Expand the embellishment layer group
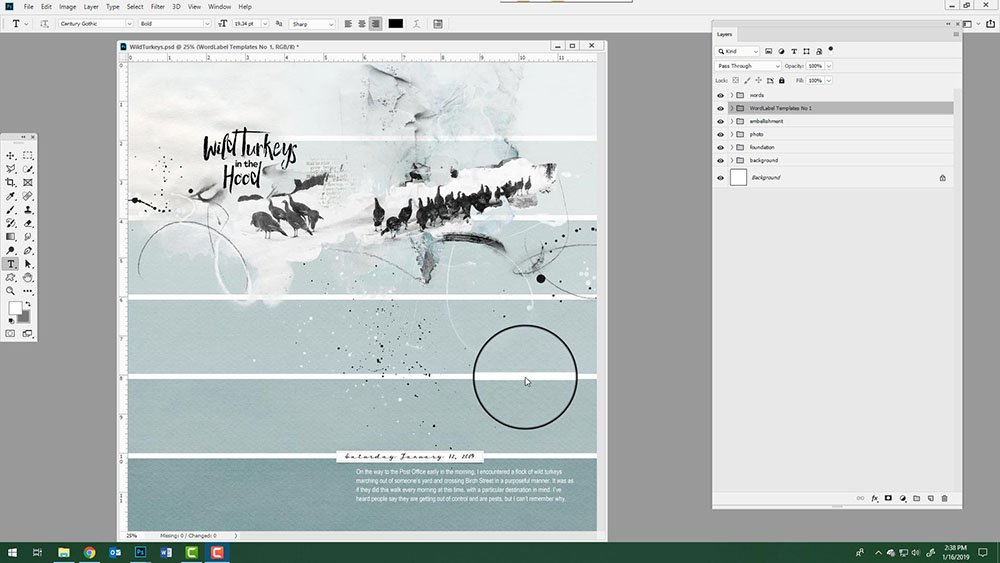Viewport: 1000px width, 563px height. click(x=732, y=121)
